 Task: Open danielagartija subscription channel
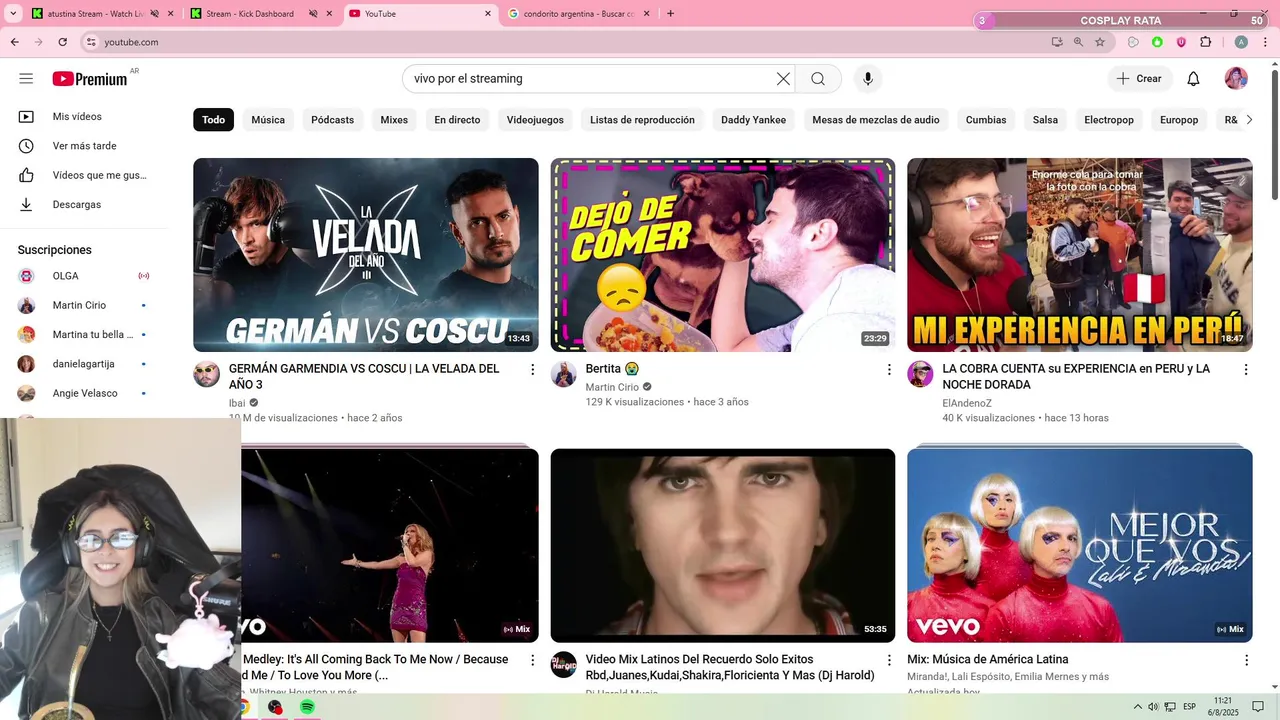[x=84, y=364]
